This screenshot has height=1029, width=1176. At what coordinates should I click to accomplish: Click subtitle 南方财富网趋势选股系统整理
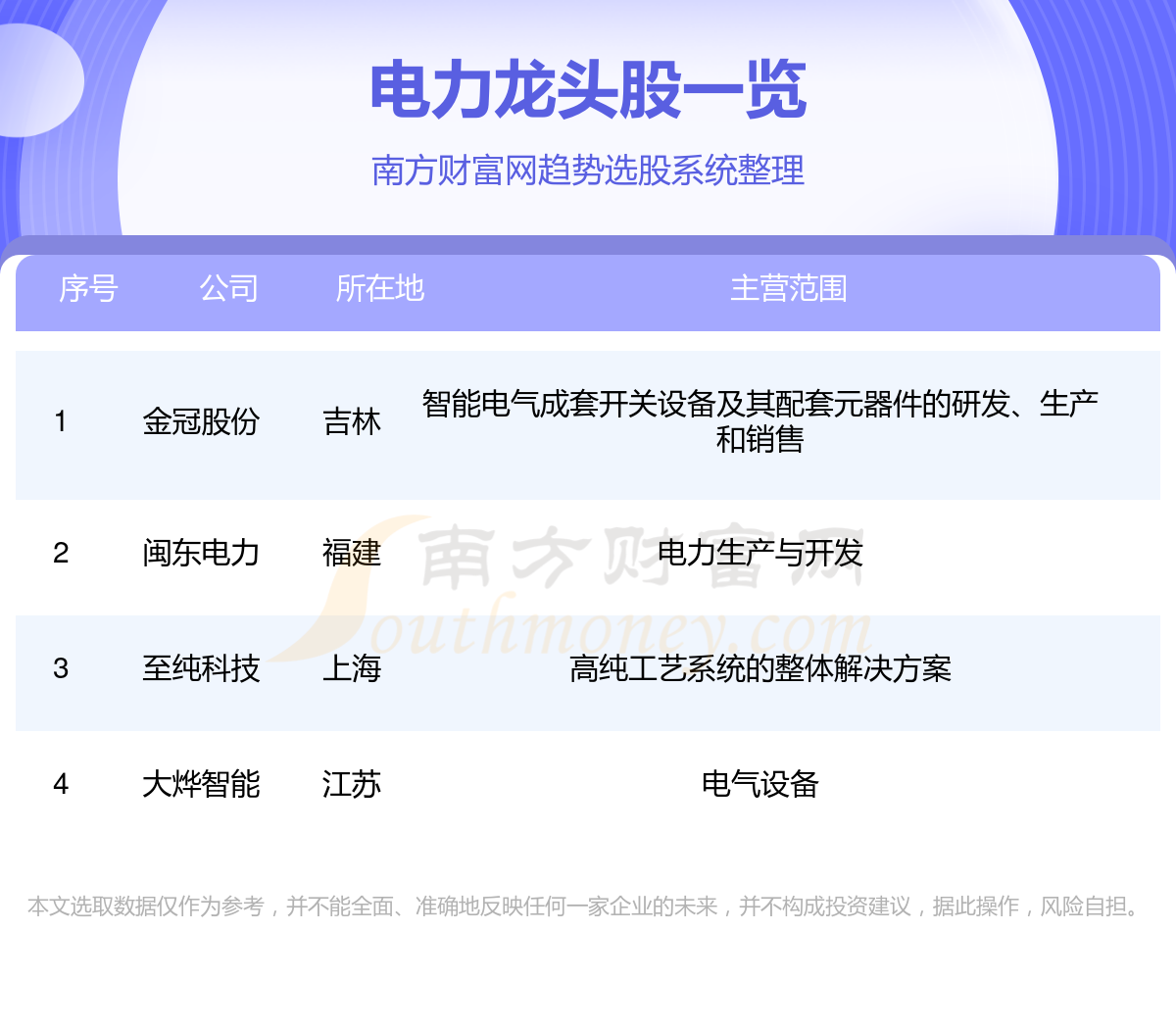click(x=588, y=171)
